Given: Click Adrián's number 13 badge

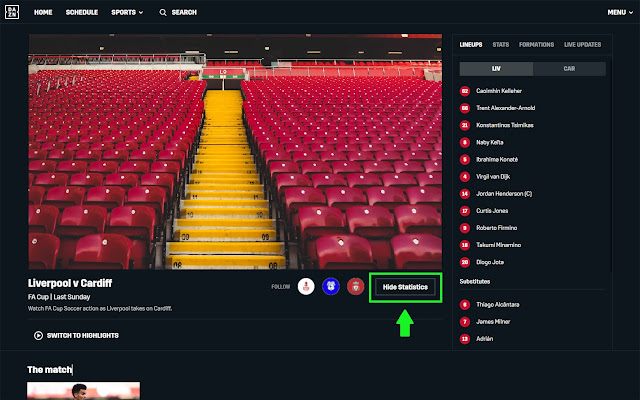Looking at the screenshot, I should 464,339.
